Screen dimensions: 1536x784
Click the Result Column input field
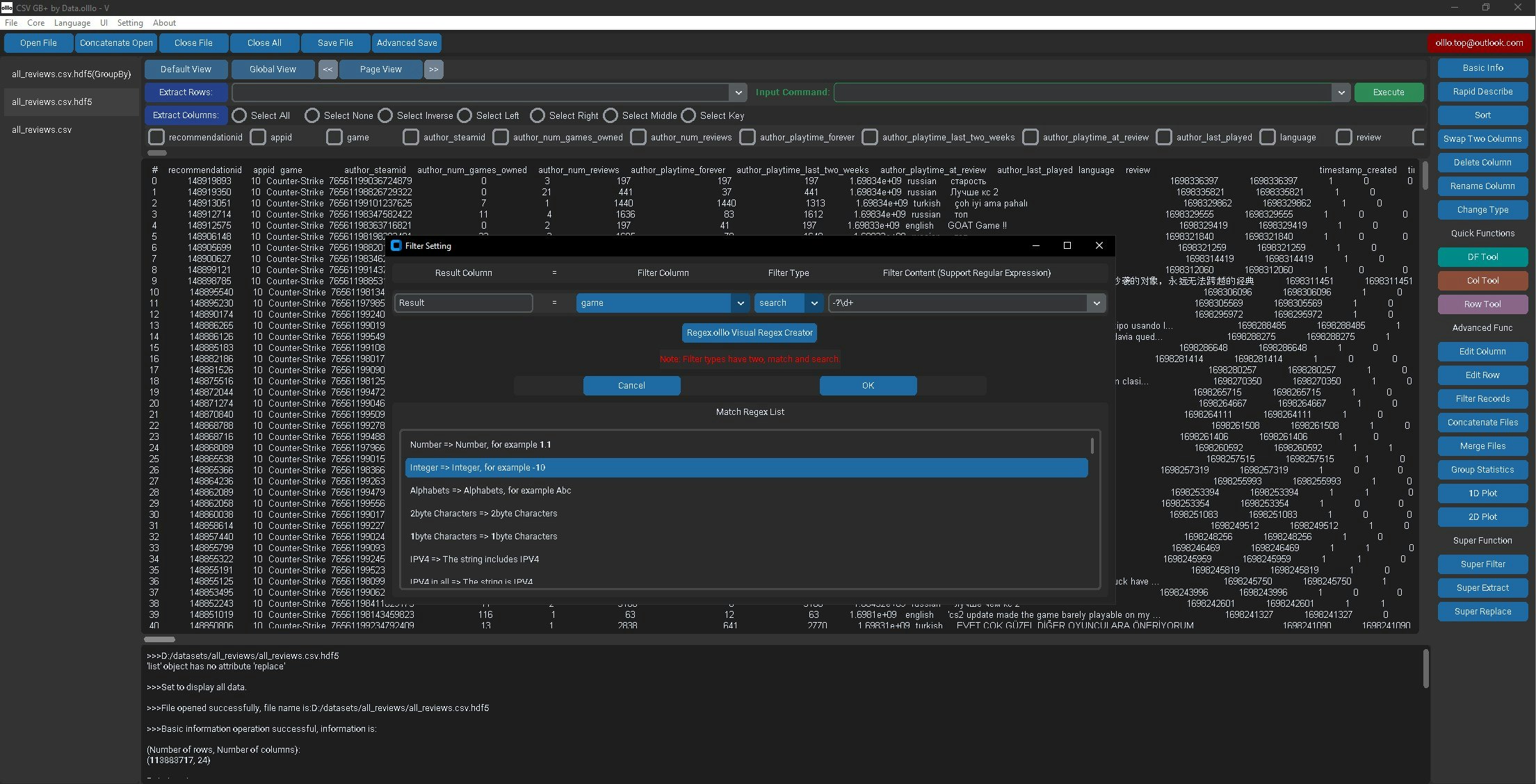(x=463, y=303)
